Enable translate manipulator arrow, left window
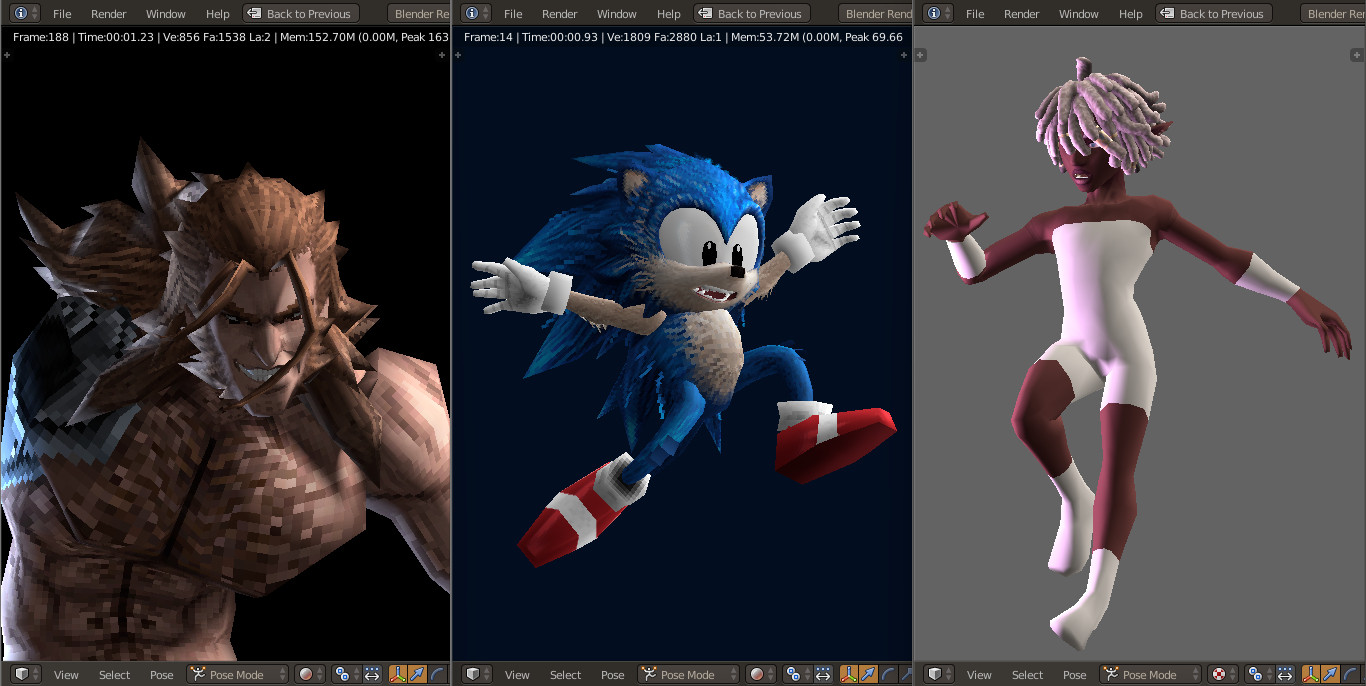The image size is (1366, 686). click(x=418, y=674)
